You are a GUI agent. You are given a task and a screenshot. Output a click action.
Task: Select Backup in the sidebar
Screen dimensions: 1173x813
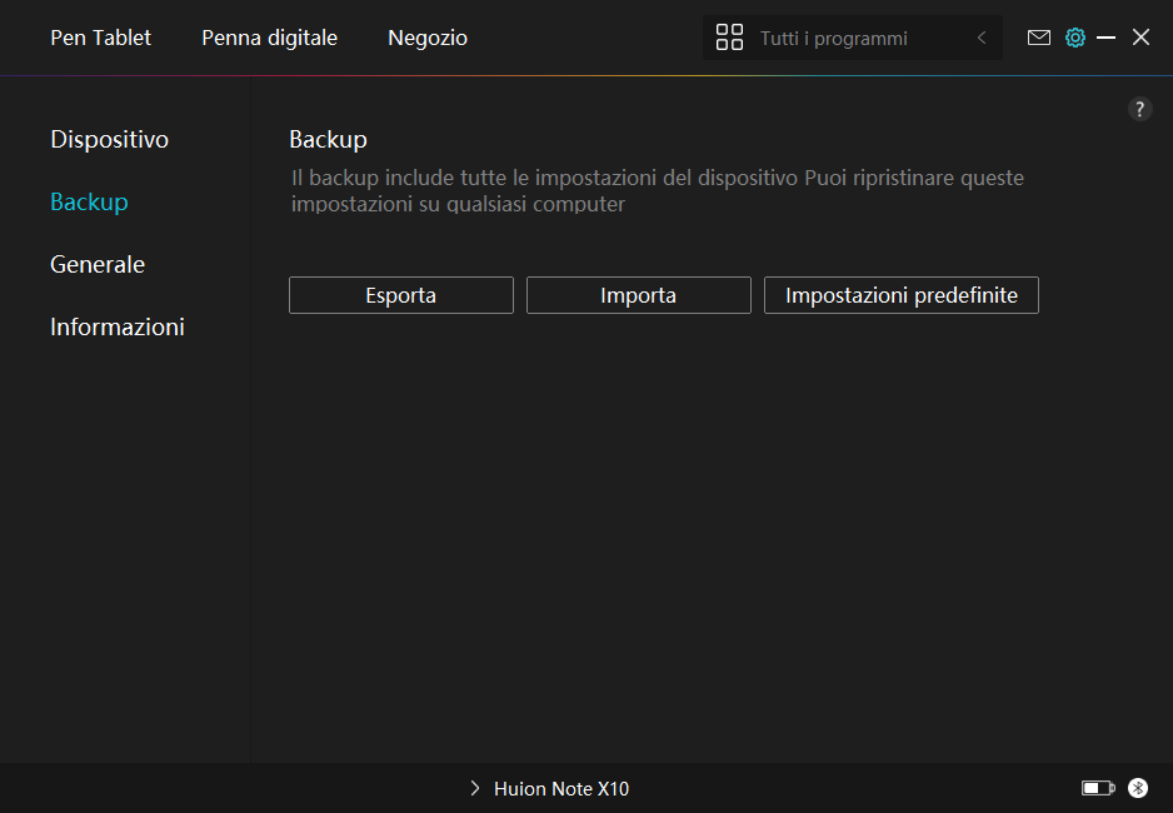click(x=89, y=202)
